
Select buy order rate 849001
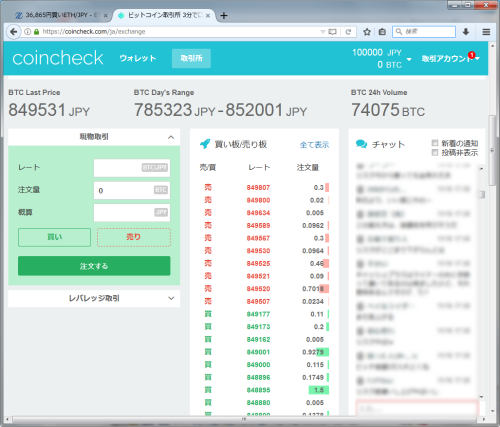(258, 352)
